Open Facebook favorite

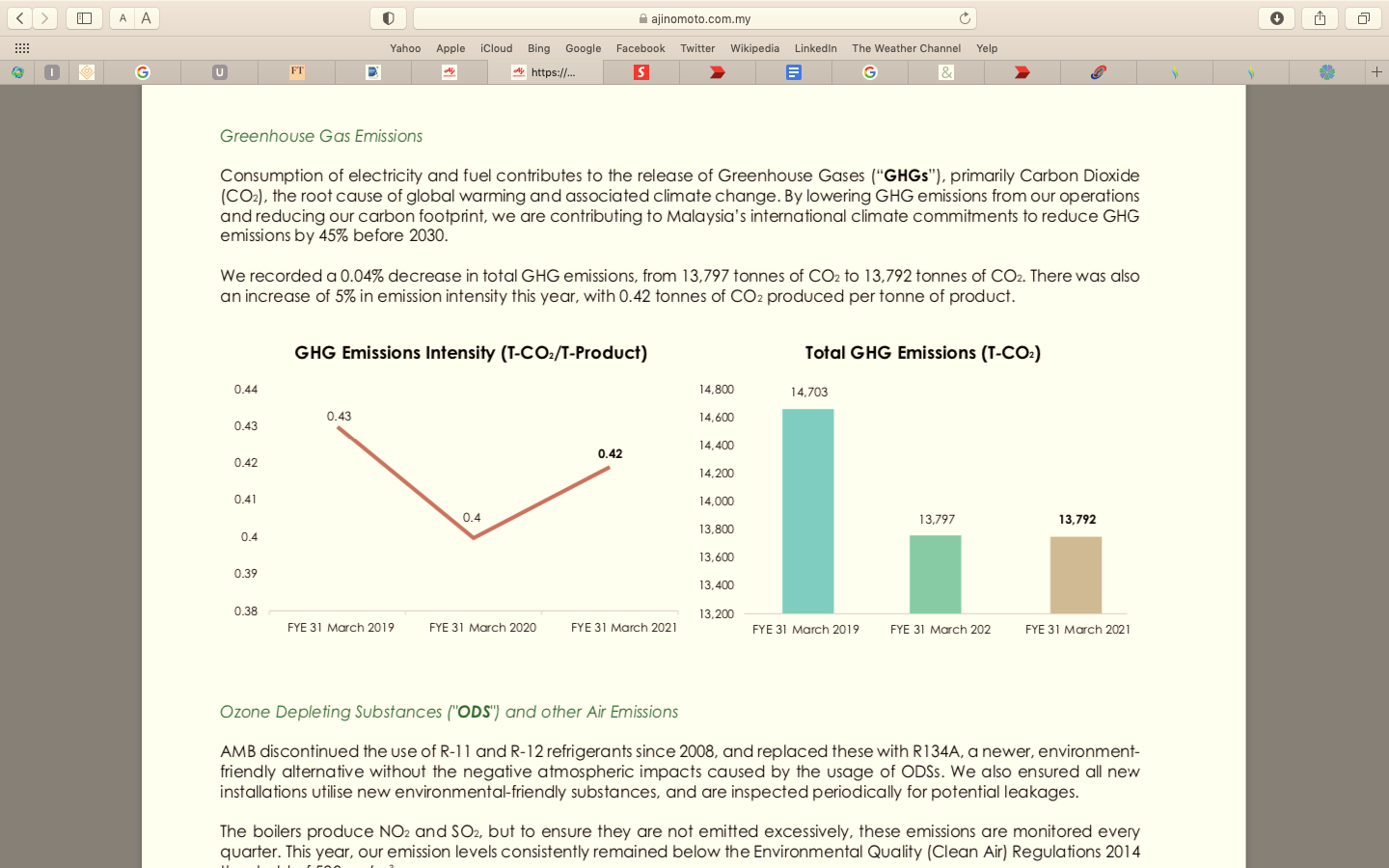pyautogui.click(x=640, y=48)
